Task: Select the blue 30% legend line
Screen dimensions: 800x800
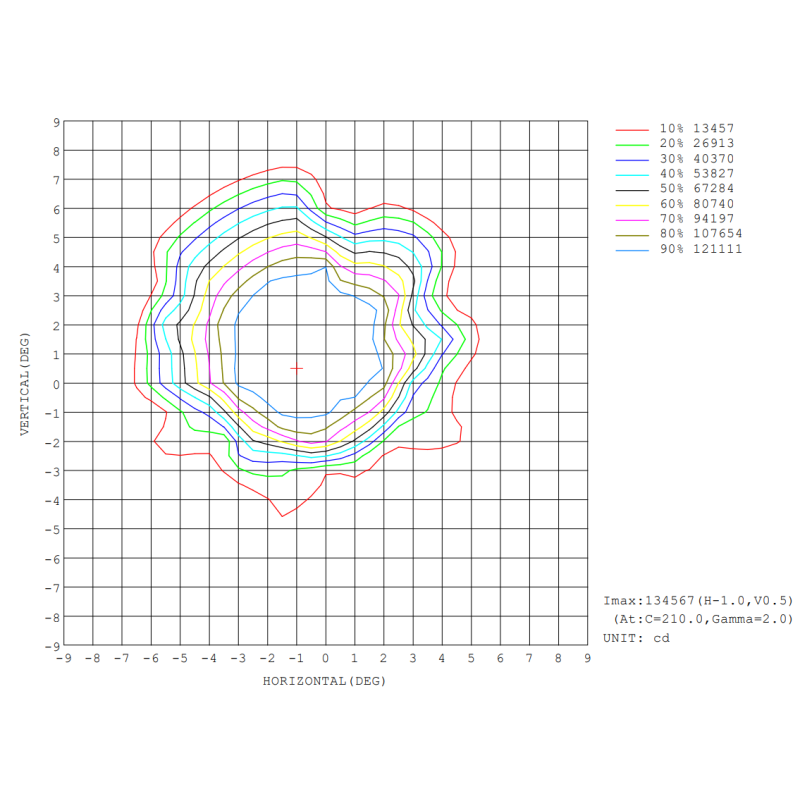Action: 632,159
